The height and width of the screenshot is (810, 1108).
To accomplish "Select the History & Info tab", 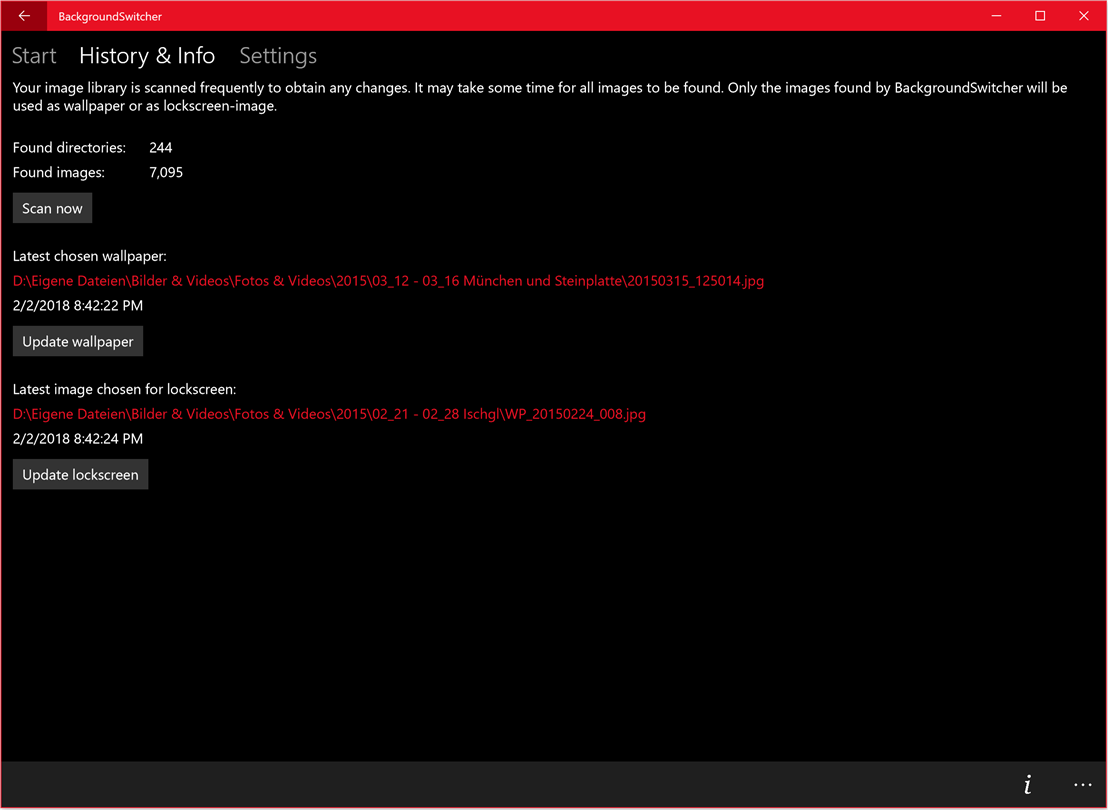I will 147,56.
